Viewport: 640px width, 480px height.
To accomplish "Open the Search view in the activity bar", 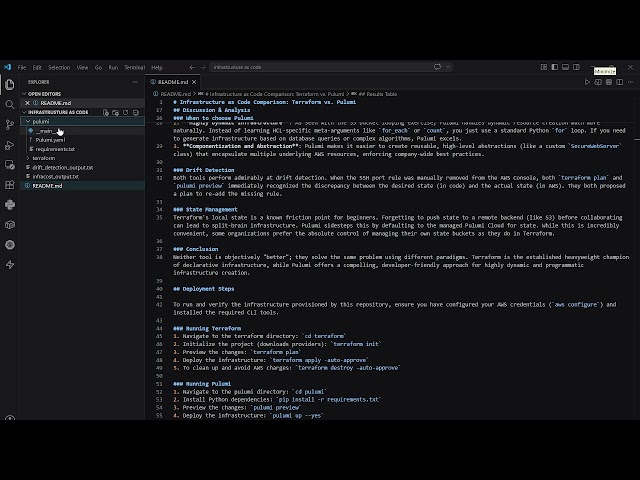I will point(10,104).
